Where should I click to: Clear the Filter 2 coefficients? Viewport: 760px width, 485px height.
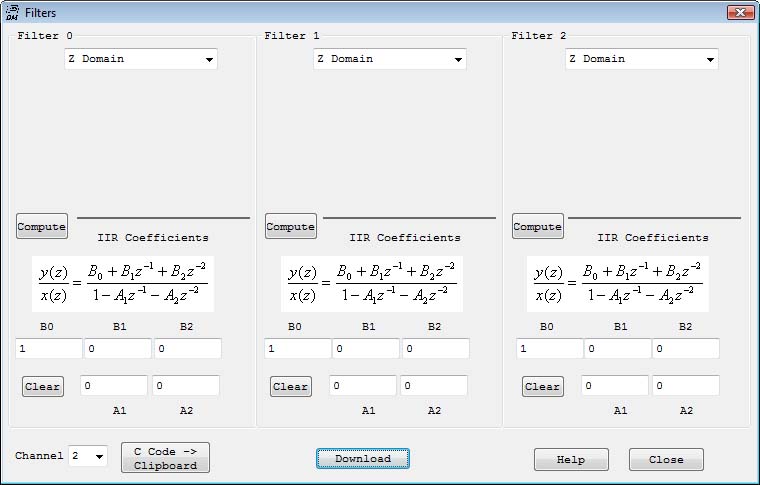542,387
